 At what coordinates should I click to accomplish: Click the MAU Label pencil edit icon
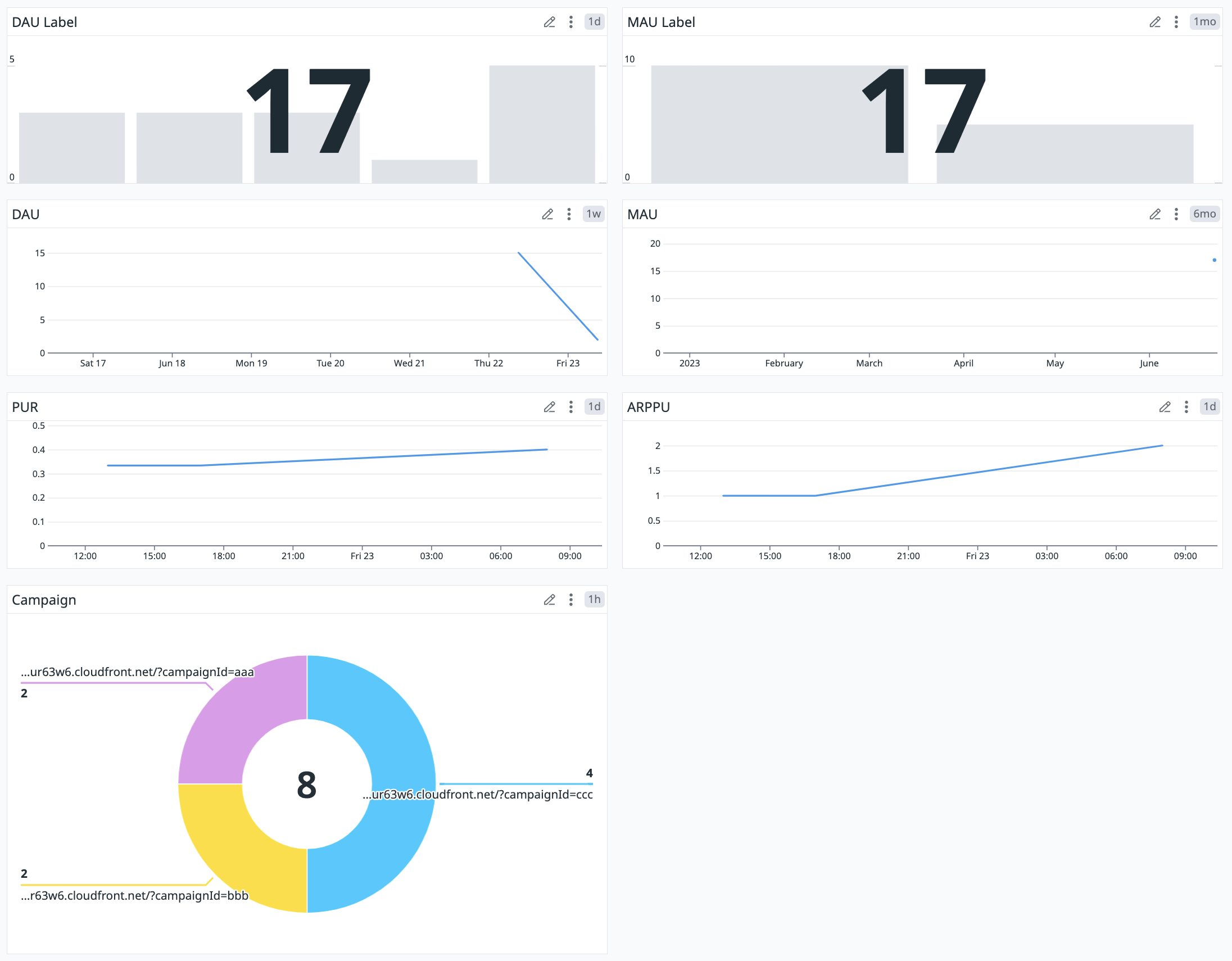[1154, 22]
